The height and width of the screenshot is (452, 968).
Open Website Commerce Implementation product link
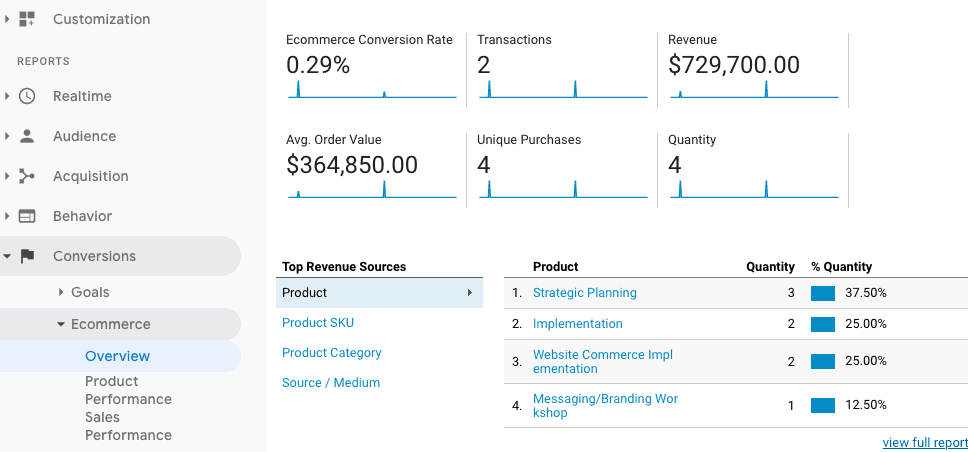[x=603, y=362]
